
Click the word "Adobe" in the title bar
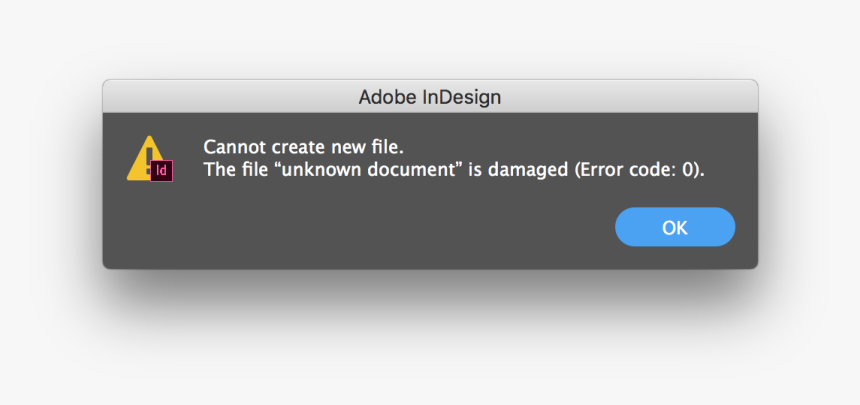click(x=384, y=97)
